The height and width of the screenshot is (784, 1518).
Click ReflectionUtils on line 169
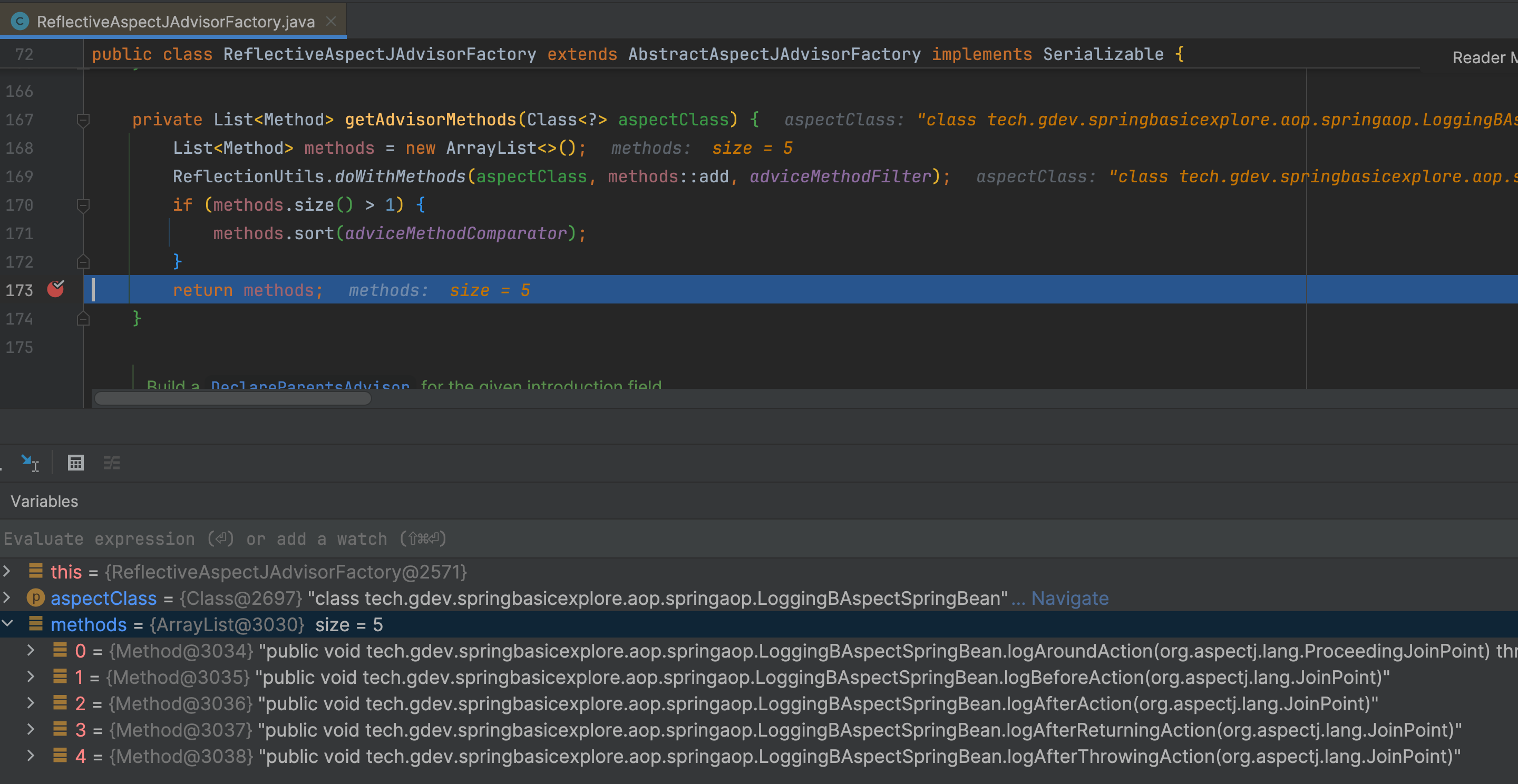[248, 177]
